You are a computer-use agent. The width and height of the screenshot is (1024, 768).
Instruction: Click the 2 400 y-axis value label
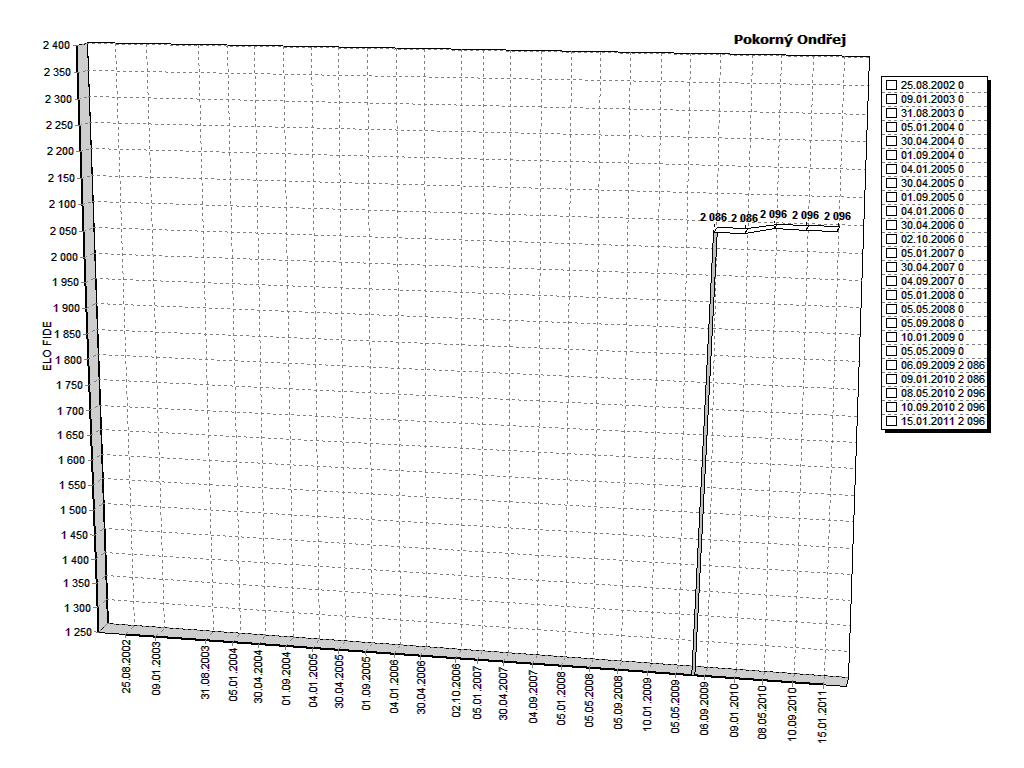pos(56,46)
